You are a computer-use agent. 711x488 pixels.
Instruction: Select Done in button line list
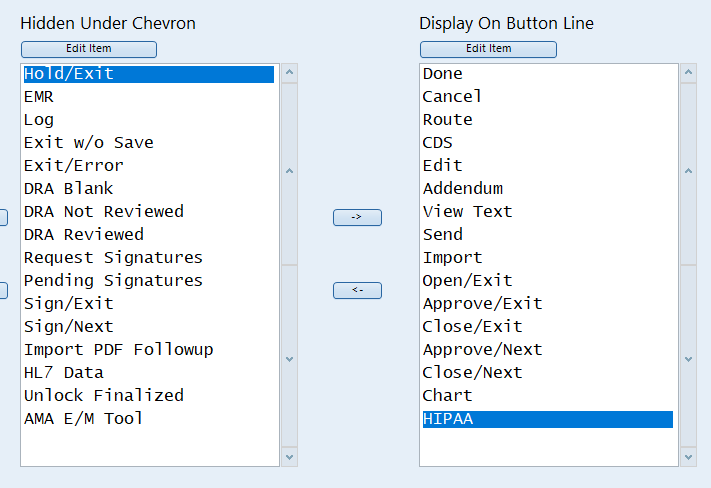coord(443,74)
